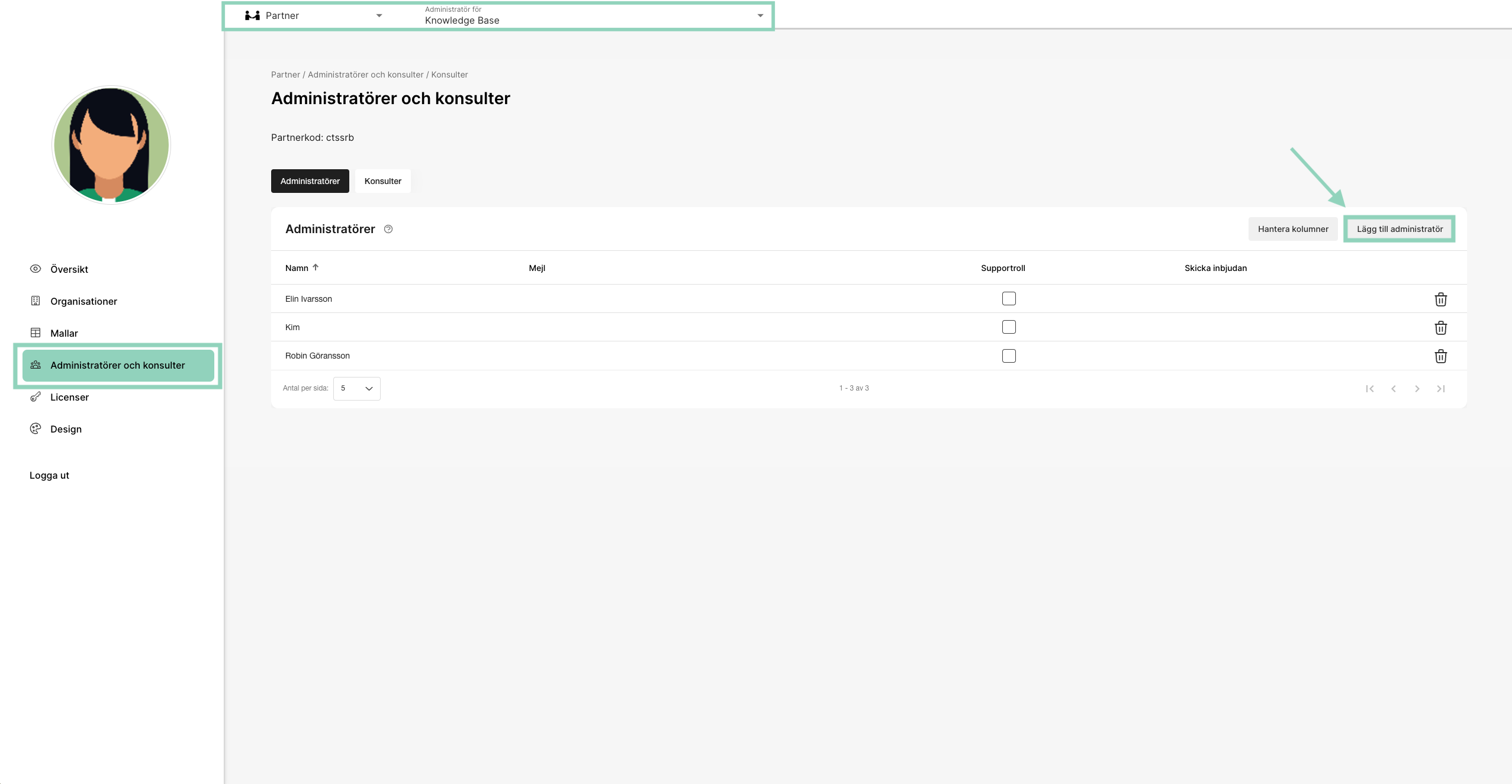Click the Organisationer building icon
Screen dimensions: 1512x784
36,301
